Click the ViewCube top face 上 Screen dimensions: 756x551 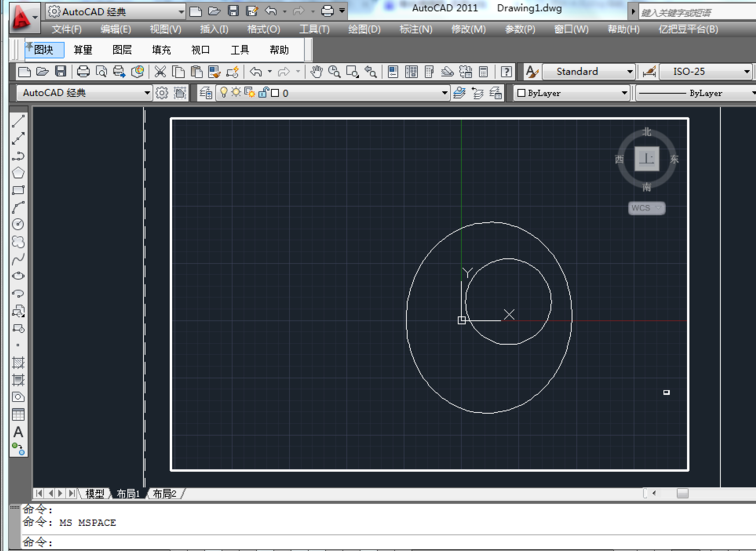(x=647, y=159)
